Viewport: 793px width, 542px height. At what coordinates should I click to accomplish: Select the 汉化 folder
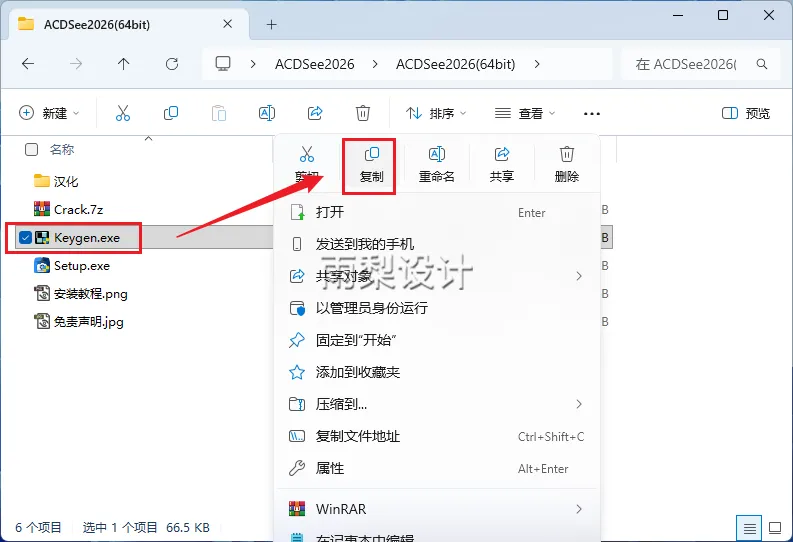point(65,181)
